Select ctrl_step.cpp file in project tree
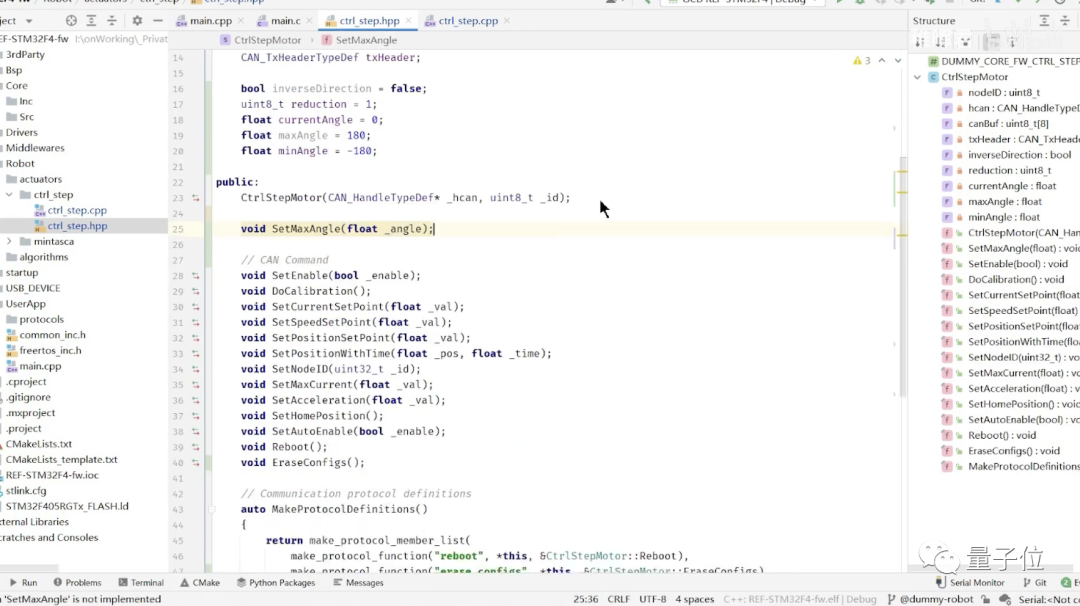 (x=77, y=211)
